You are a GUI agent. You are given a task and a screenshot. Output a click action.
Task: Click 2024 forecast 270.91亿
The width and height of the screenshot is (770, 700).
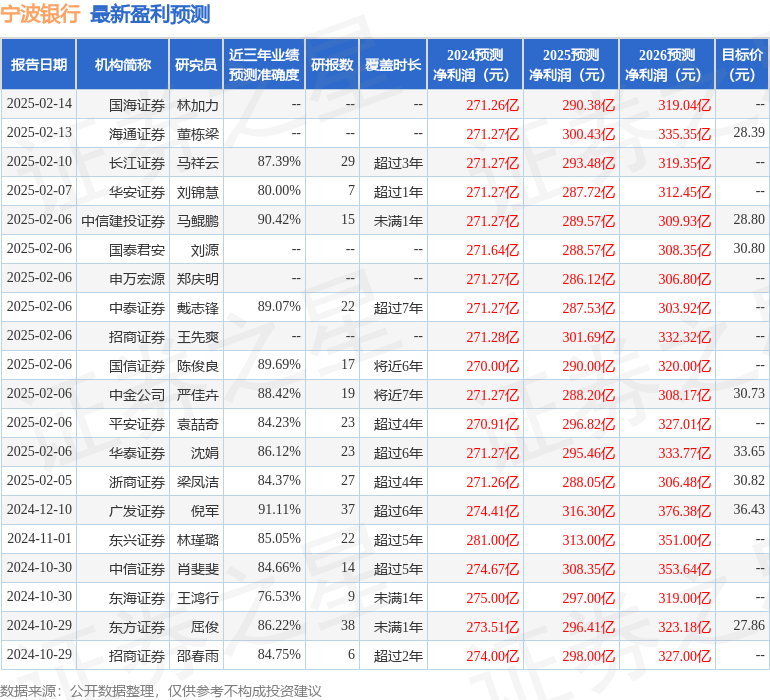[x=493, y=424]
